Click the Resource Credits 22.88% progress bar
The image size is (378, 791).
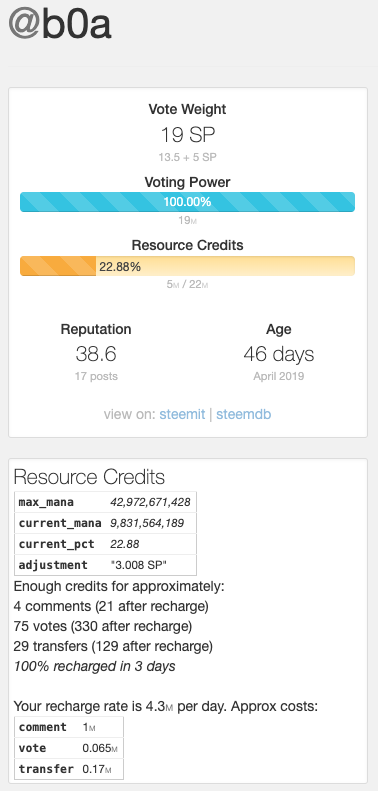click(187, 266)
